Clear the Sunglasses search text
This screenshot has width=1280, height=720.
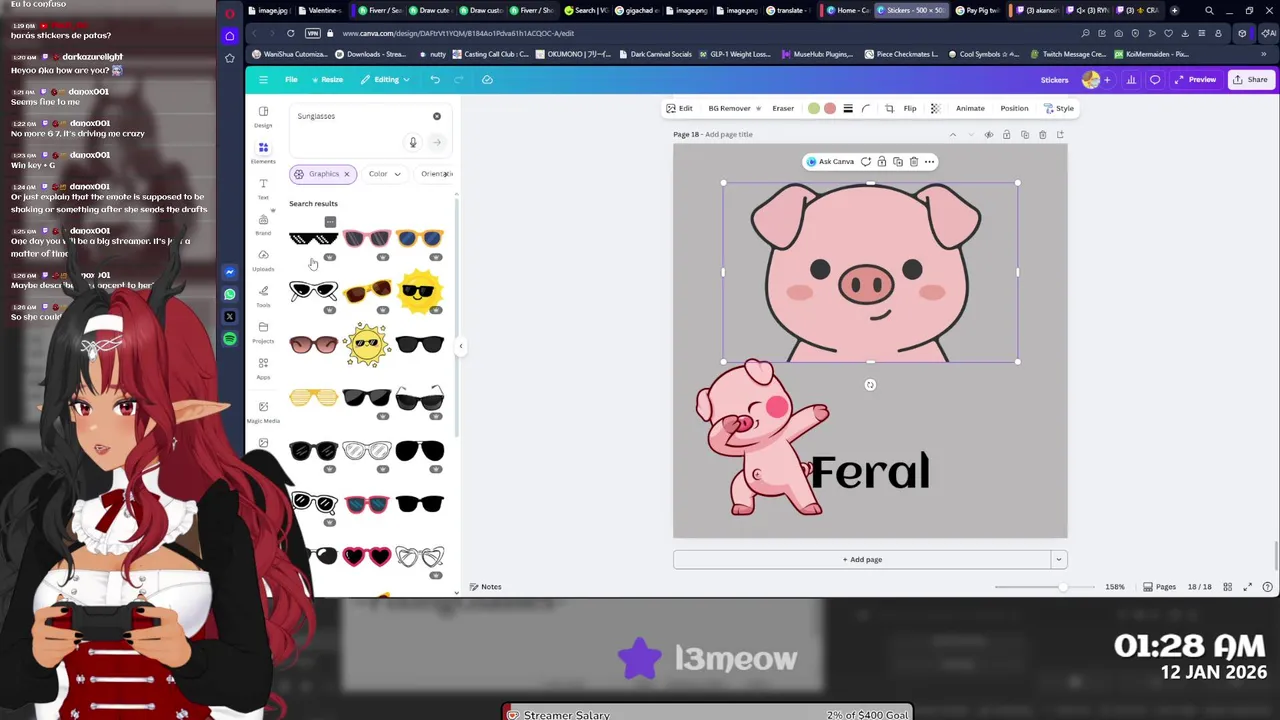coord(437,116)
